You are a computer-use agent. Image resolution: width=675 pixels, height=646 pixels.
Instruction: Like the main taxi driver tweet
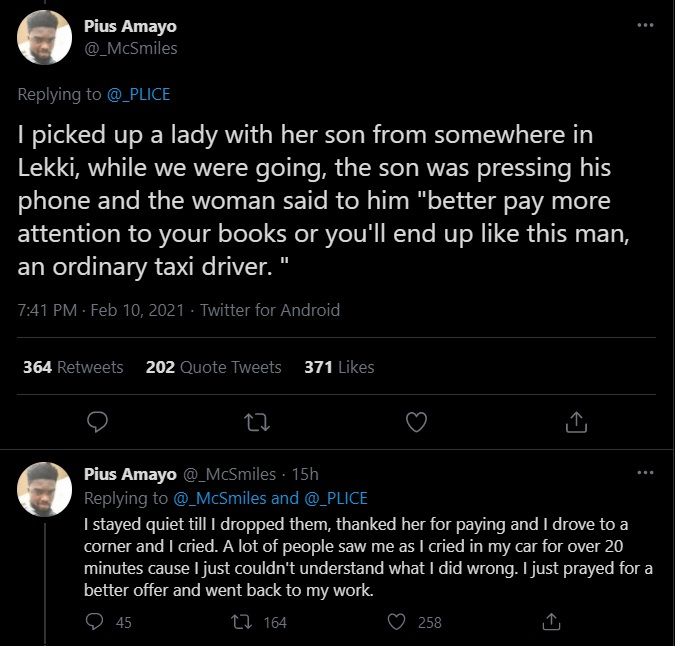416,422
